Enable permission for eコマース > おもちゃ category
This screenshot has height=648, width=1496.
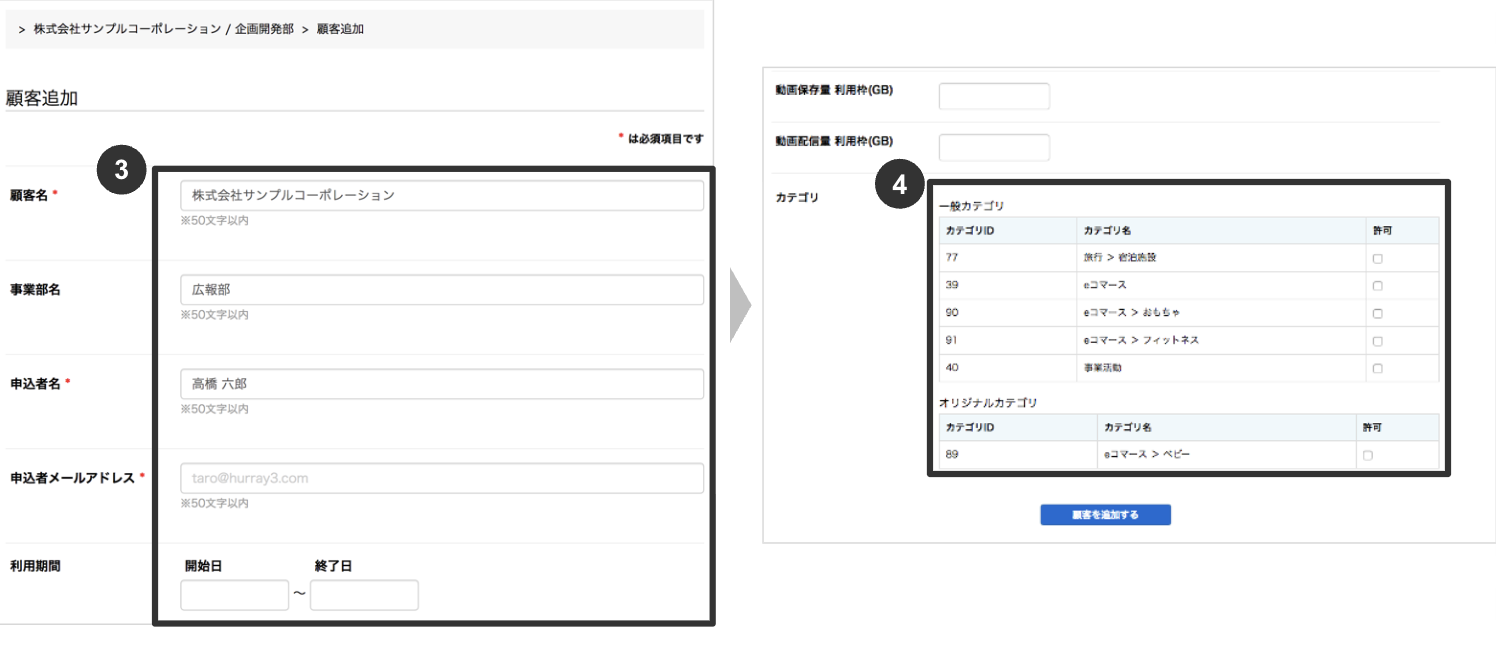tap(1378, 312)
